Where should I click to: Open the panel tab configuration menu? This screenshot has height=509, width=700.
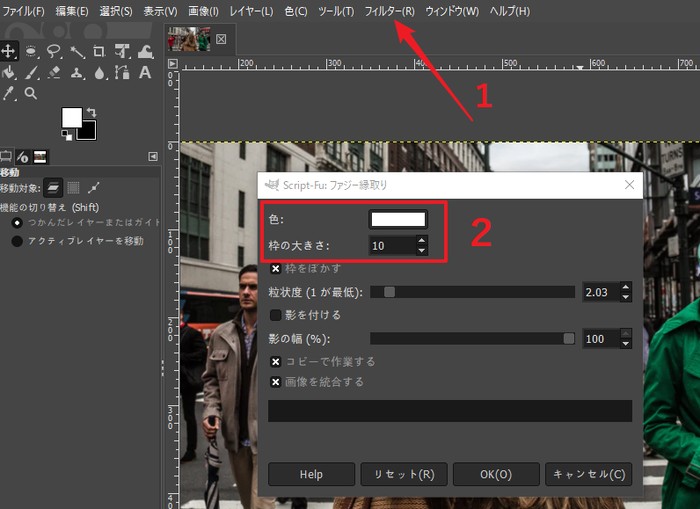pos(153,156)
